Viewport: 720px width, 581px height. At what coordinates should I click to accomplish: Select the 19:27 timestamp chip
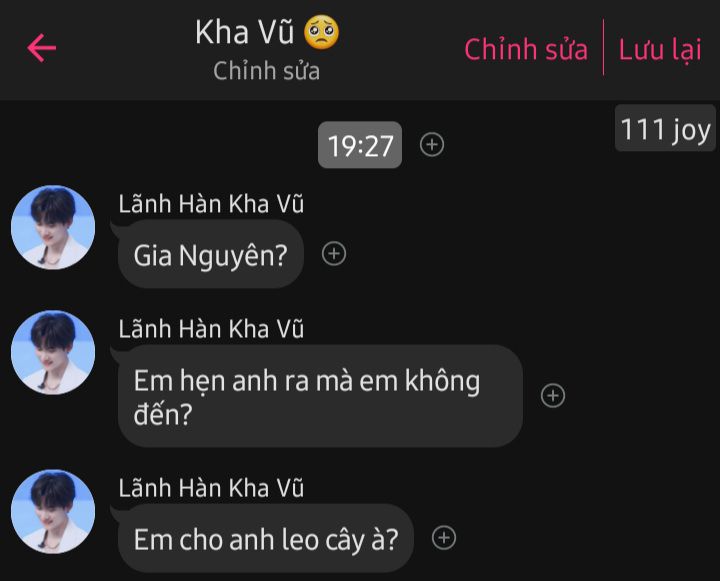(x=360, y=145)
